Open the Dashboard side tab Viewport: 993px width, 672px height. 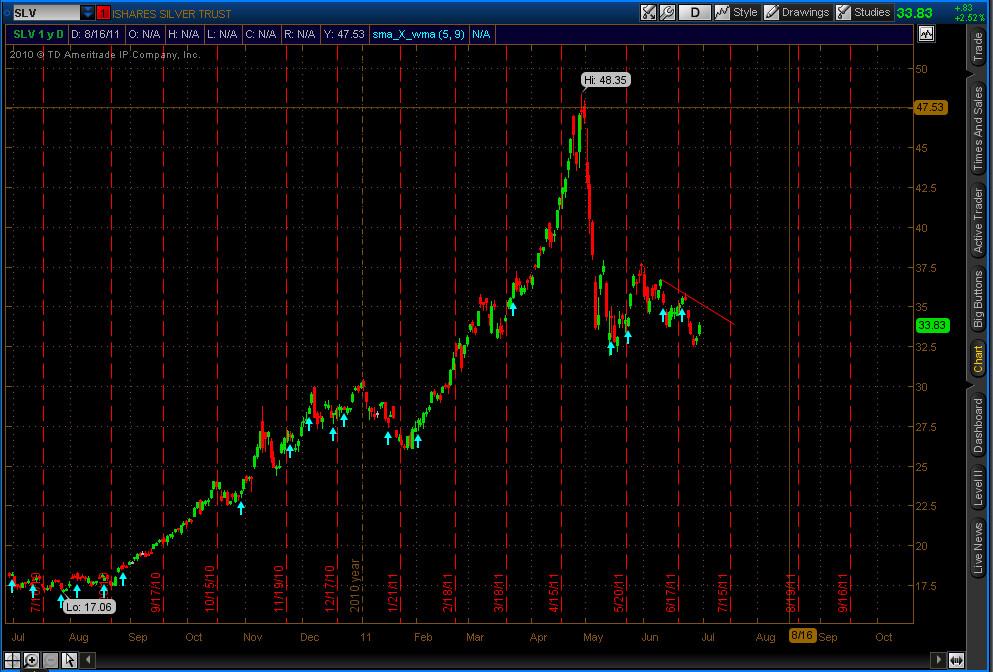click(x=979, y=424)
